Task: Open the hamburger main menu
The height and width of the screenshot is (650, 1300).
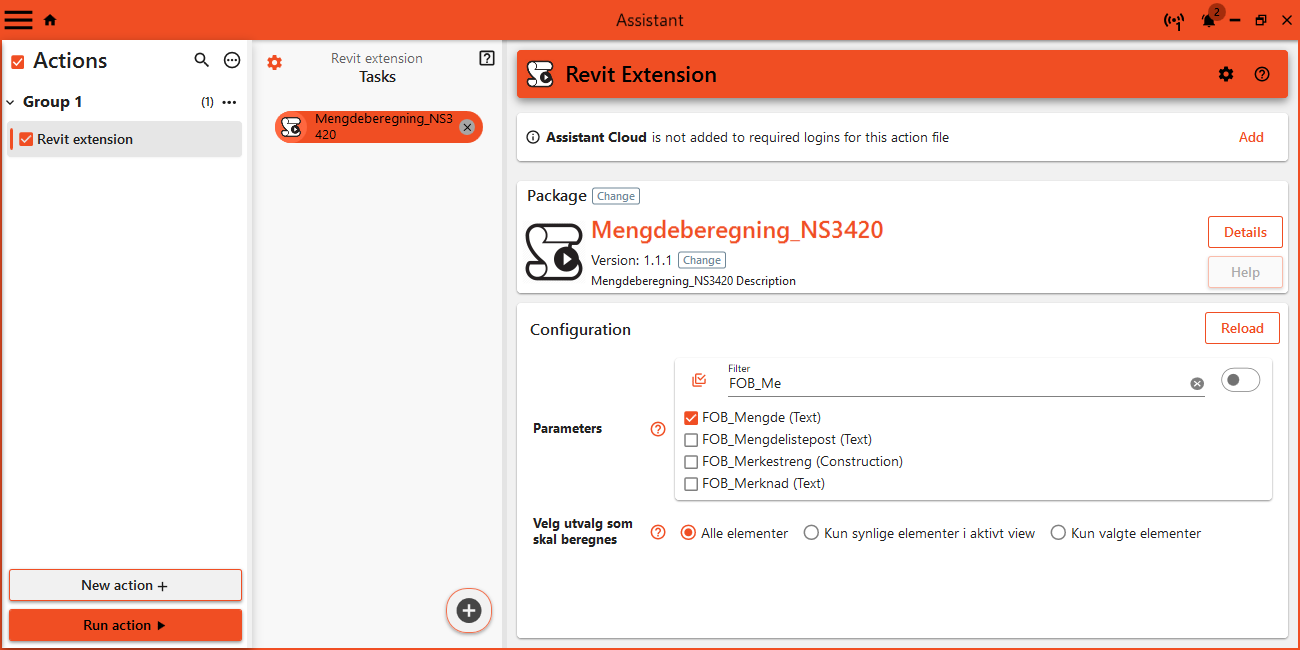Action: [19, 20]
